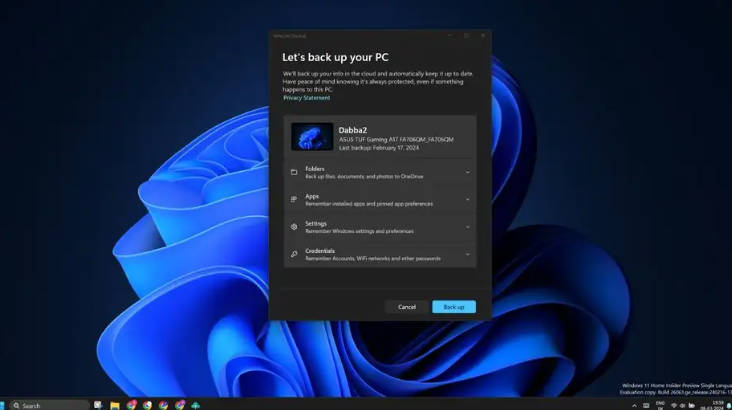
Task: Open the teal tree icon app in taskbar
Action: point(196,405)
